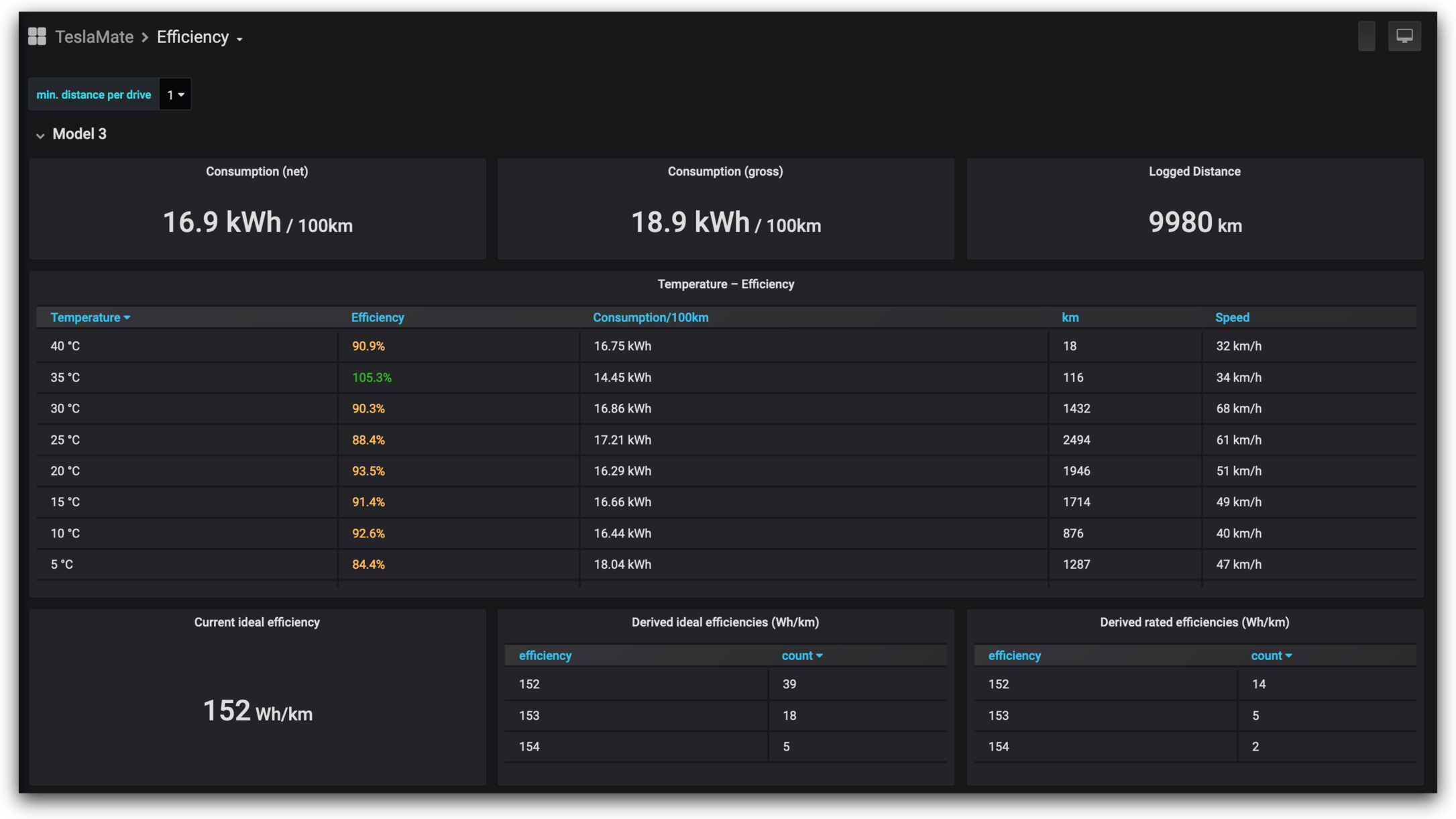
Task: Click sort arrow on Temperature column header
Action: (x=127, y=318)
